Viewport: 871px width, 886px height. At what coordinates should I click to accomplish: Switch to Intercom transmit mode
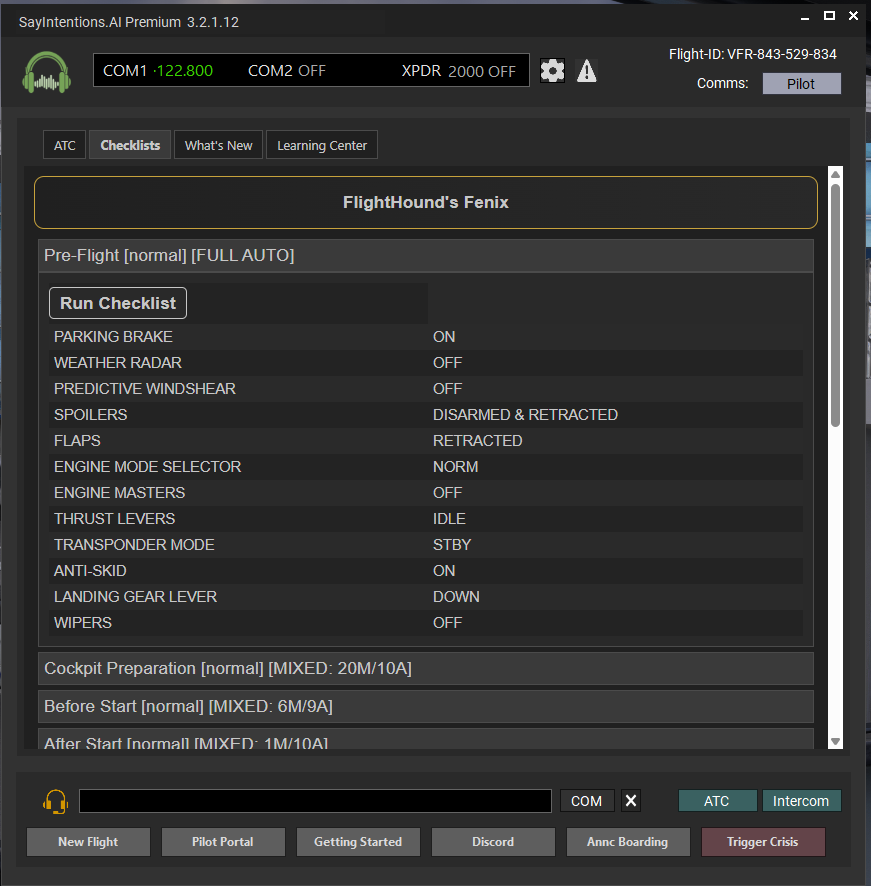[x=801, y=801]
